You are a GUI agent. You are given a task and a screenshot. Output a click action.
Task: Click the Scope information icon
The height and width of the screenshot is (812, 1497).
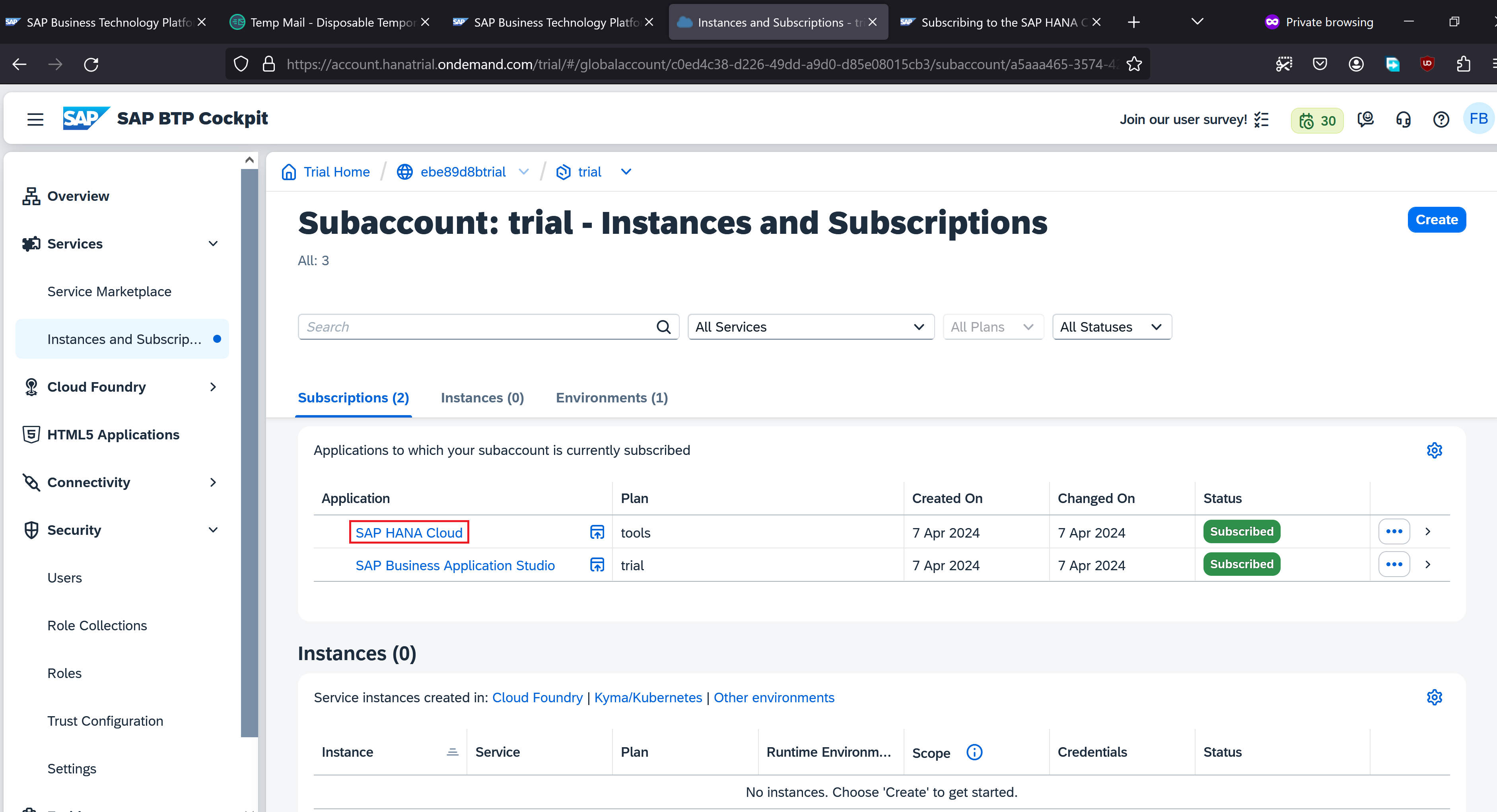[974, 752]
